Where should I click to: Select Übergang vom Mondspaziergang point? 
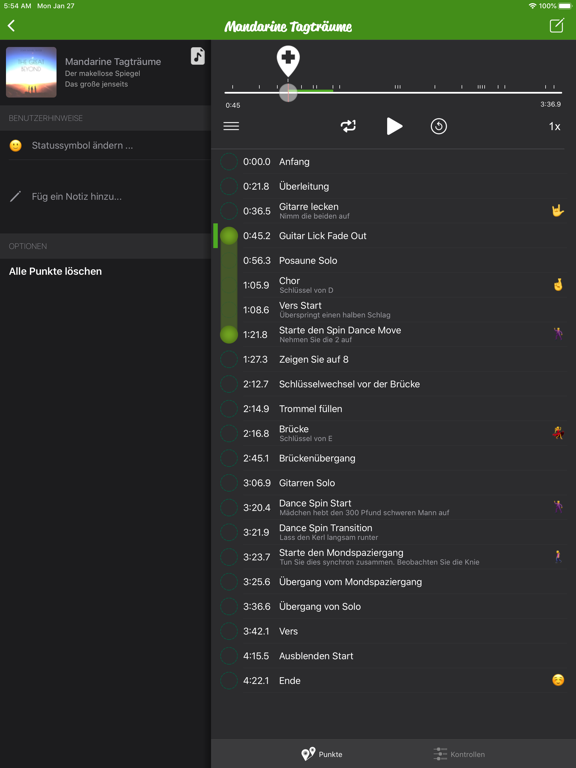click(x=392, y=582)
